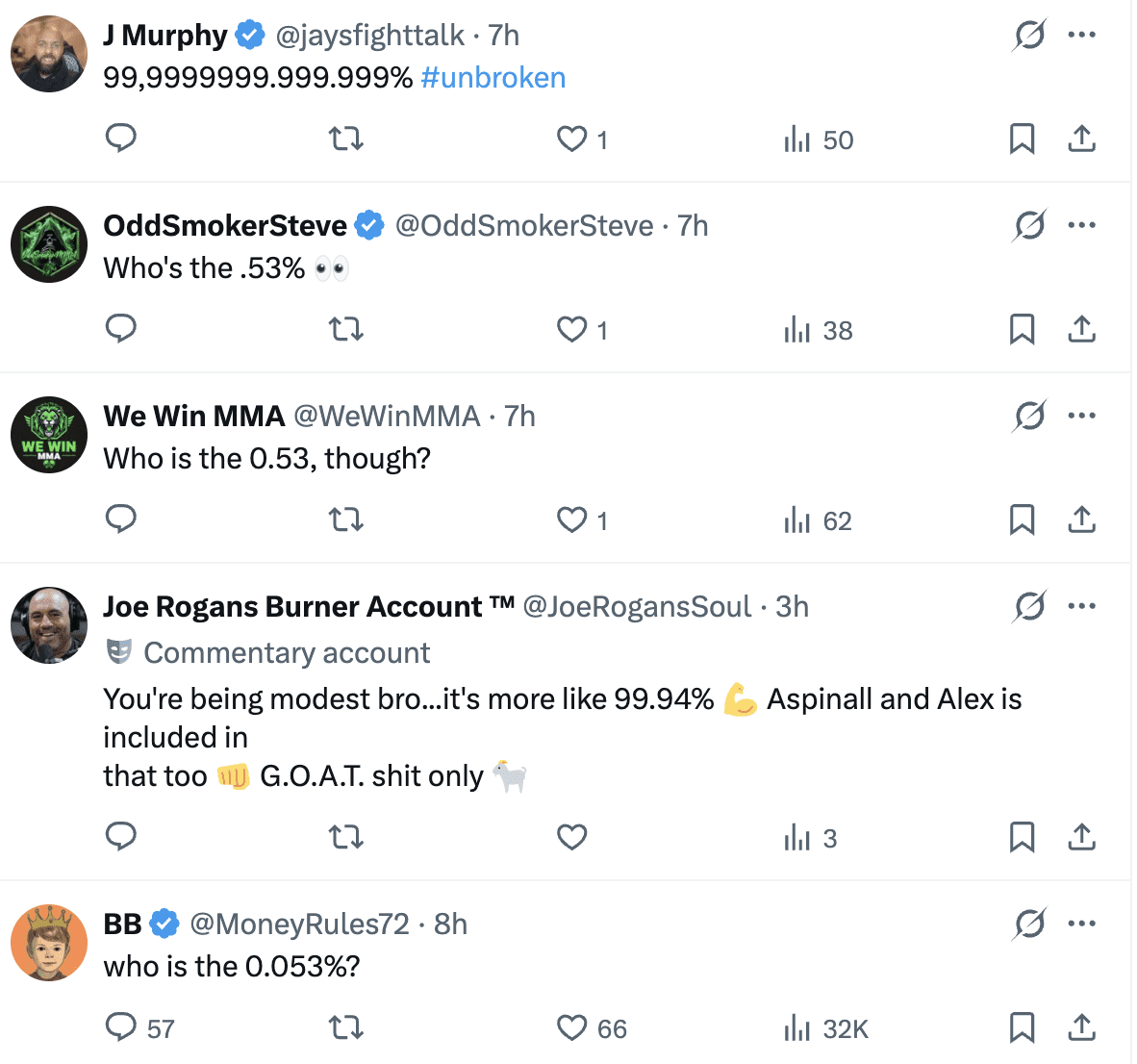Reply to J Murphy's tweet
Image resolution: width=1137 pixels, height=1064 pixels.
pos(120,139)
